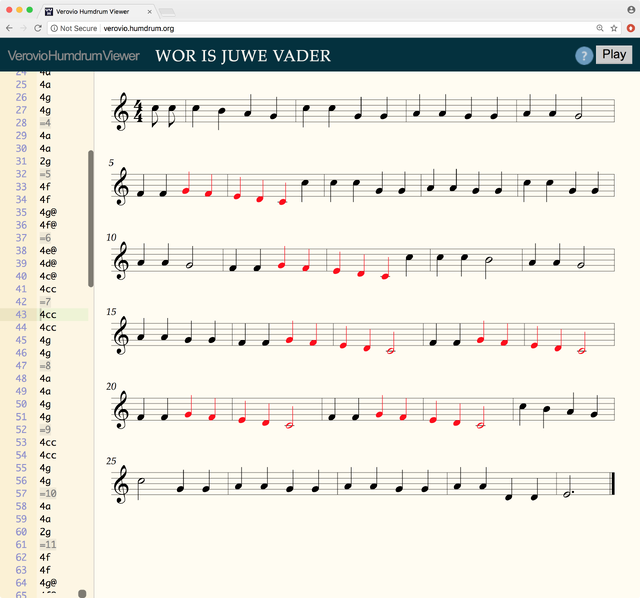Click the title WOR IS JUWE VADER

(x=243, y=56)
